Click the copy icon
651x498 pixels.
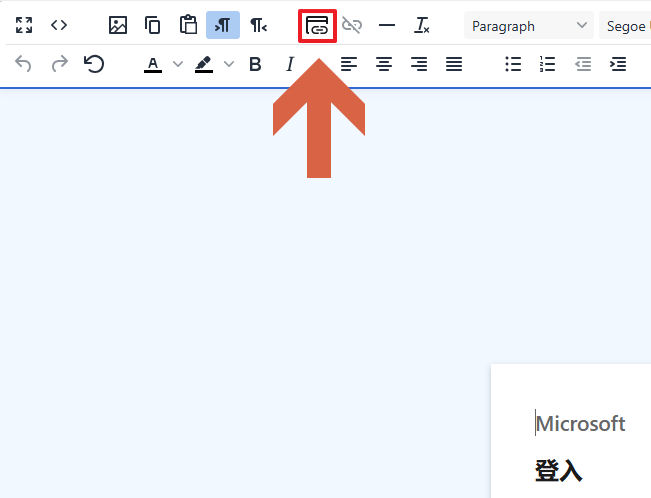click(153, 26)
